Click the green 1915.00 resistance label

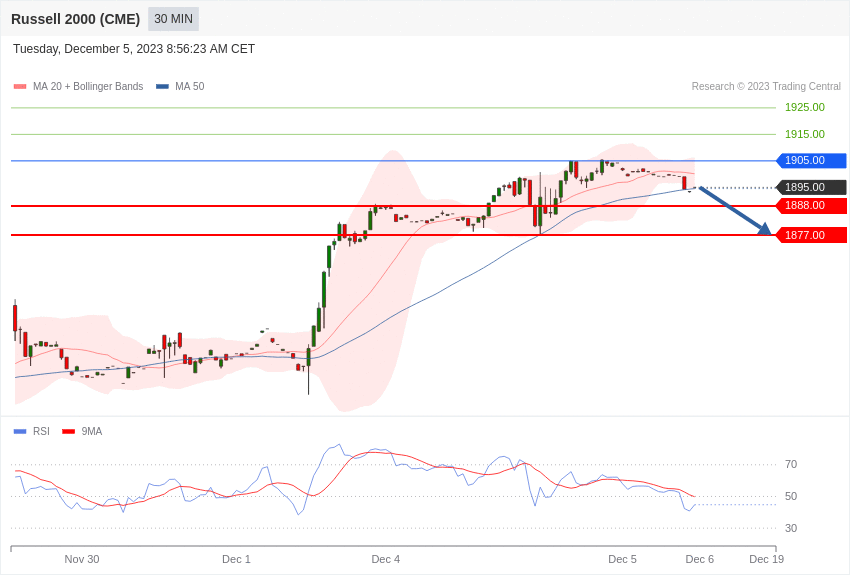[x=805, y=134]
